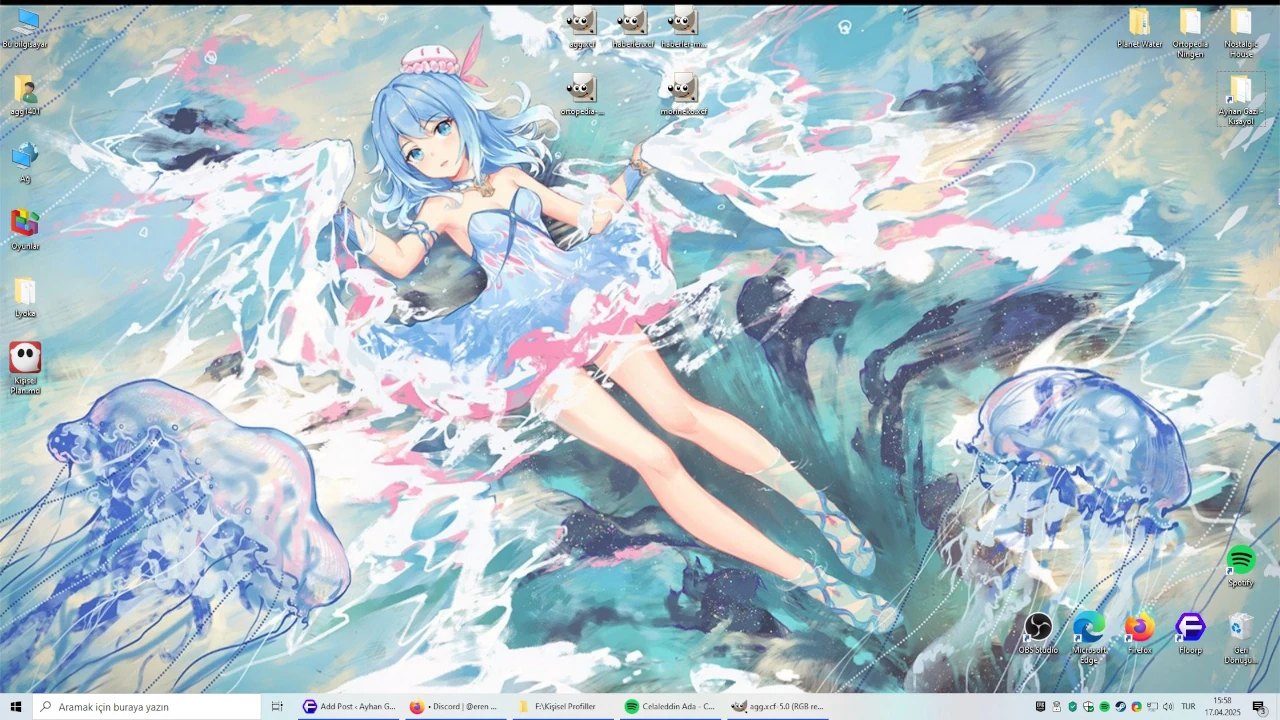Select the Kişisel Planlama desktop icon
Viewport: 1280px width, 720px height.
coord(25,368)
